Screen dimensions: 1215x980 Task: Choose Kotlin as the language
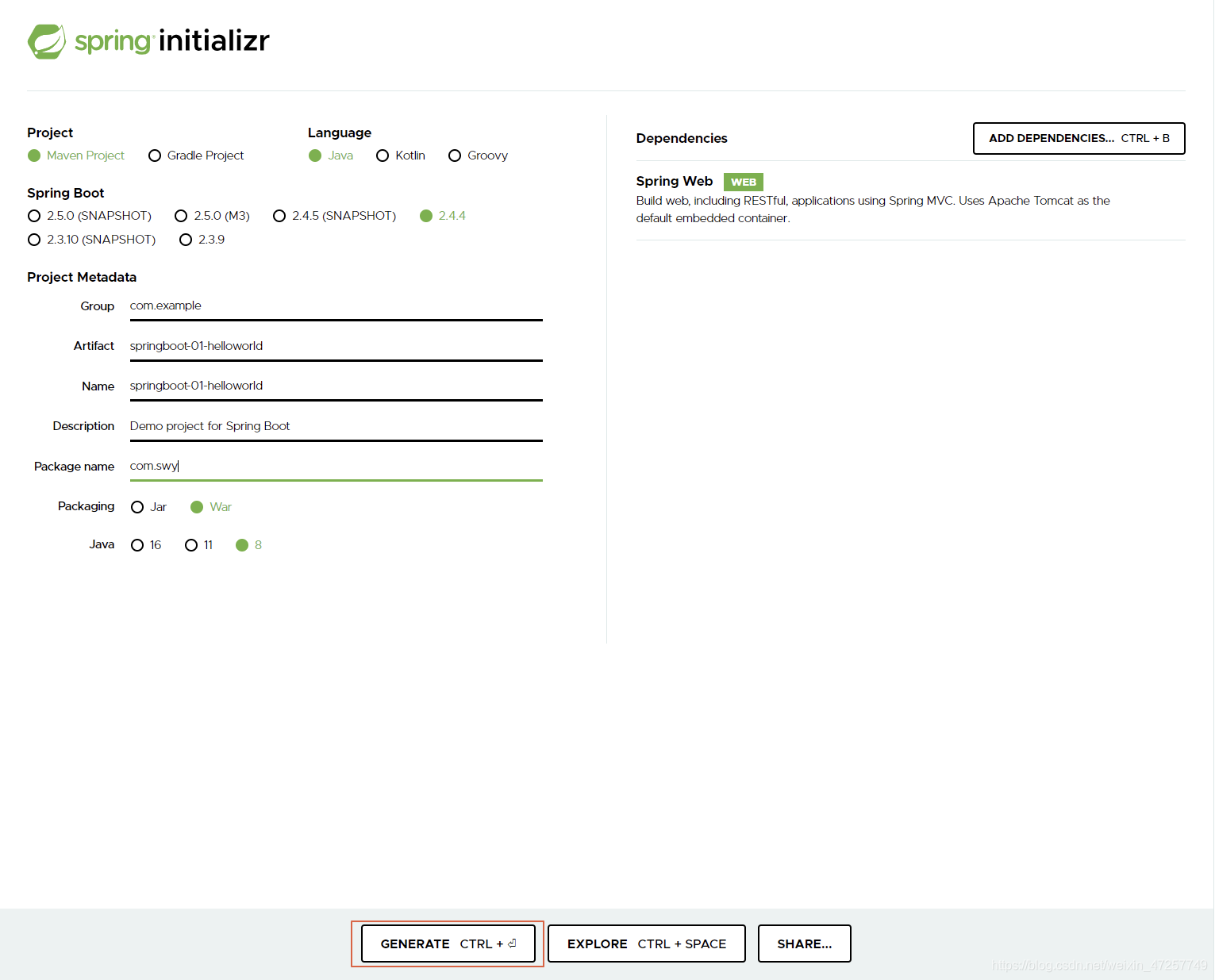[401, 156]
